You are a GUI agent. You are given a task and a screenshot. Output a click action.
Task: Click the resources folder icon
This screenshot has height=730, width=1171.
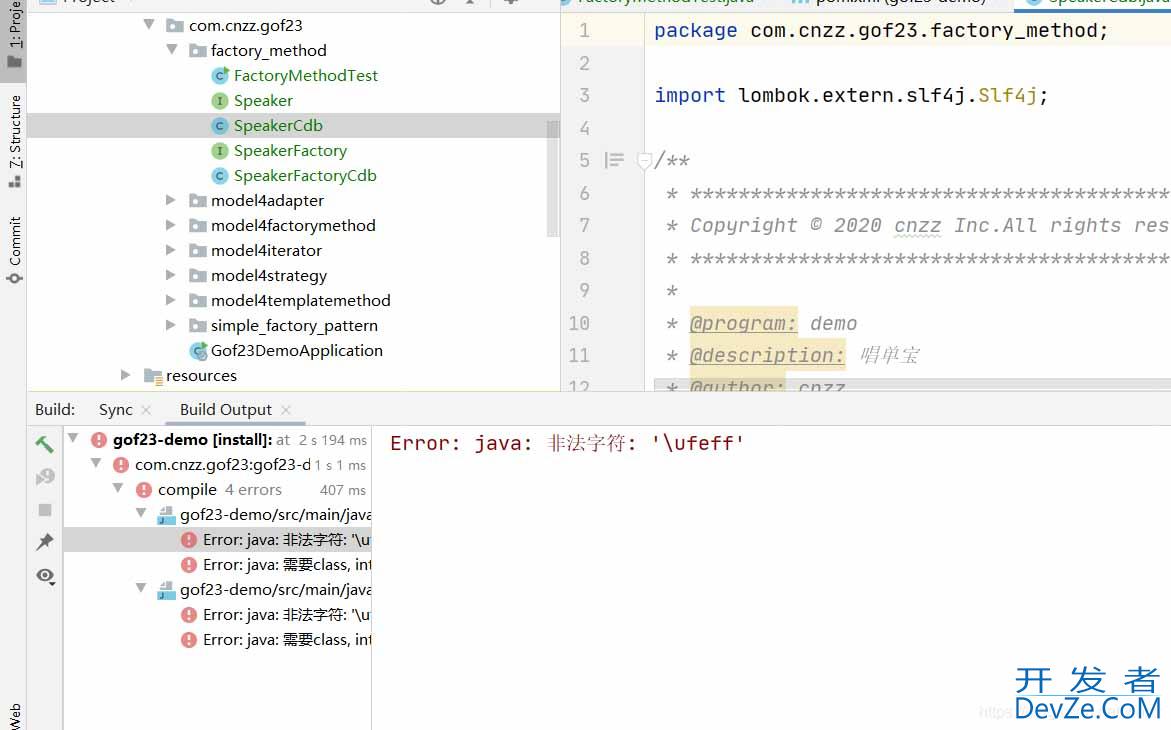[x=153, y=376]
